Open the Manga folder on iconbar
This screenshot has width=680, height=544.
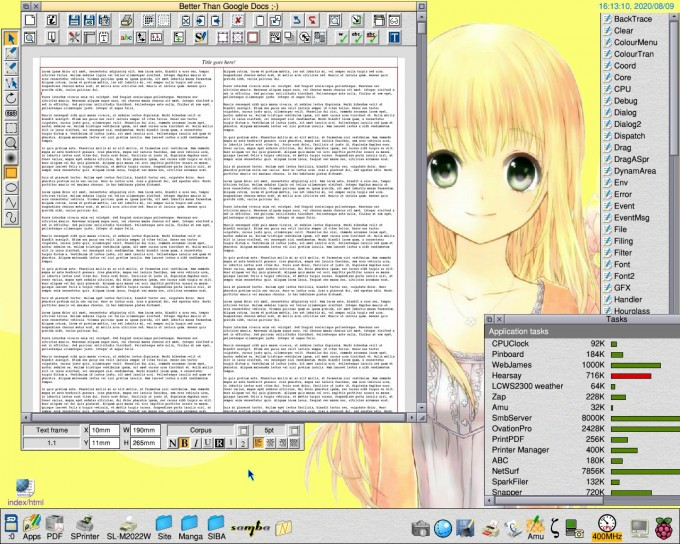[x=190, y=528]
